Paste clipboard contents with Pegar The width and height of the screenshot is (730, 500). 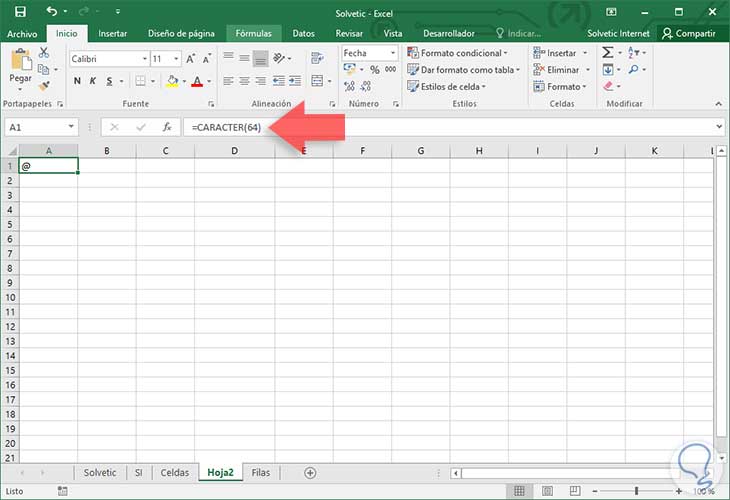coord(20,68)
